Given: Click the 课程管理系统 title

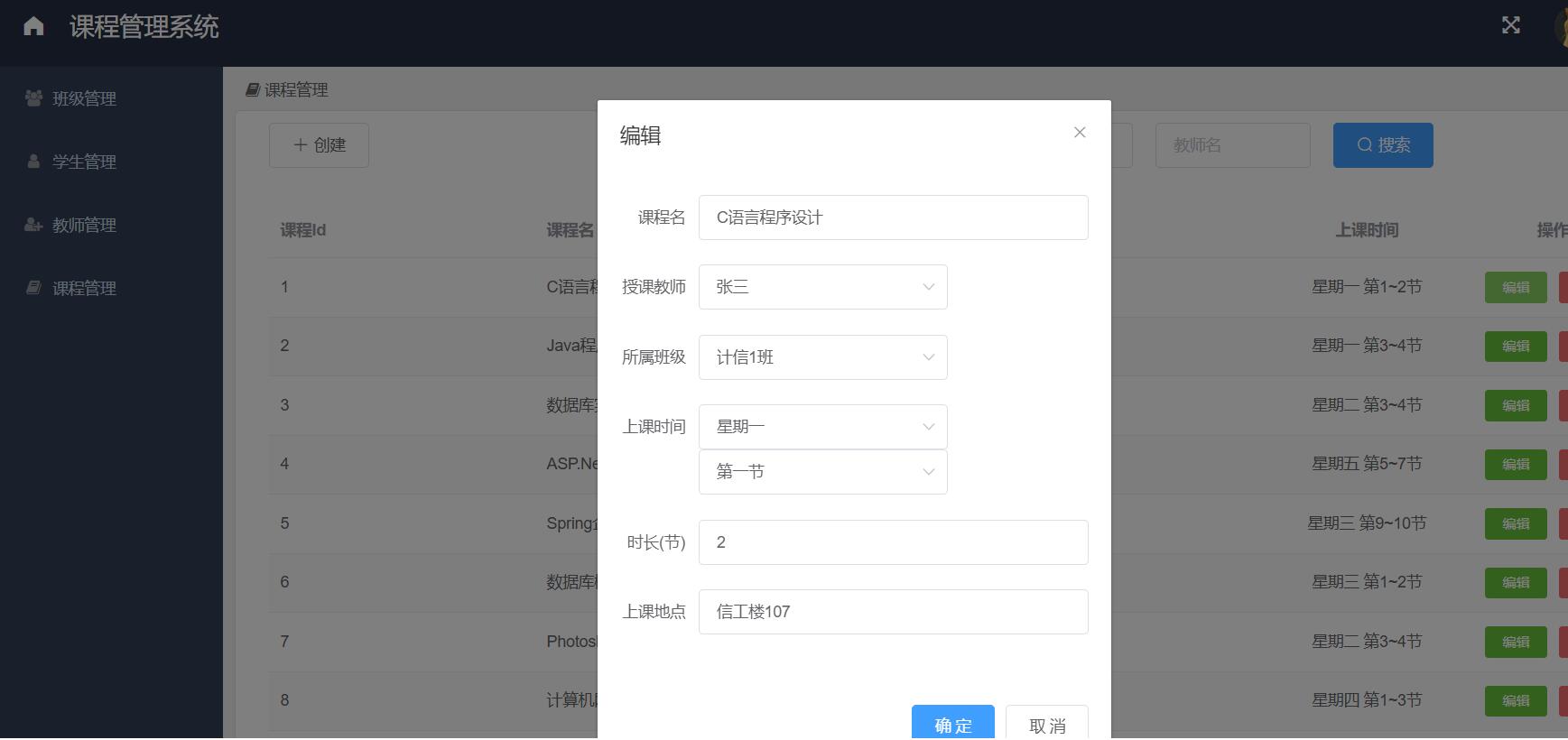Looking at the screenshot, I should [144, 27].
